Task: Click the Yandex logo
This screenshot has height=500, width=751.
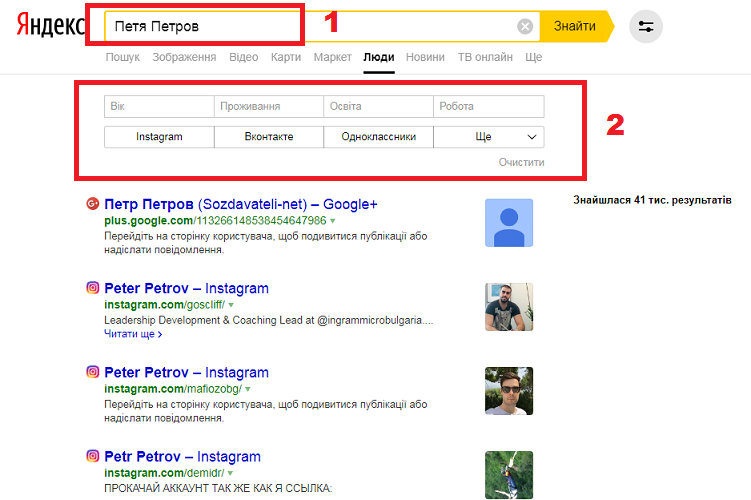Action: click(50, 26)
